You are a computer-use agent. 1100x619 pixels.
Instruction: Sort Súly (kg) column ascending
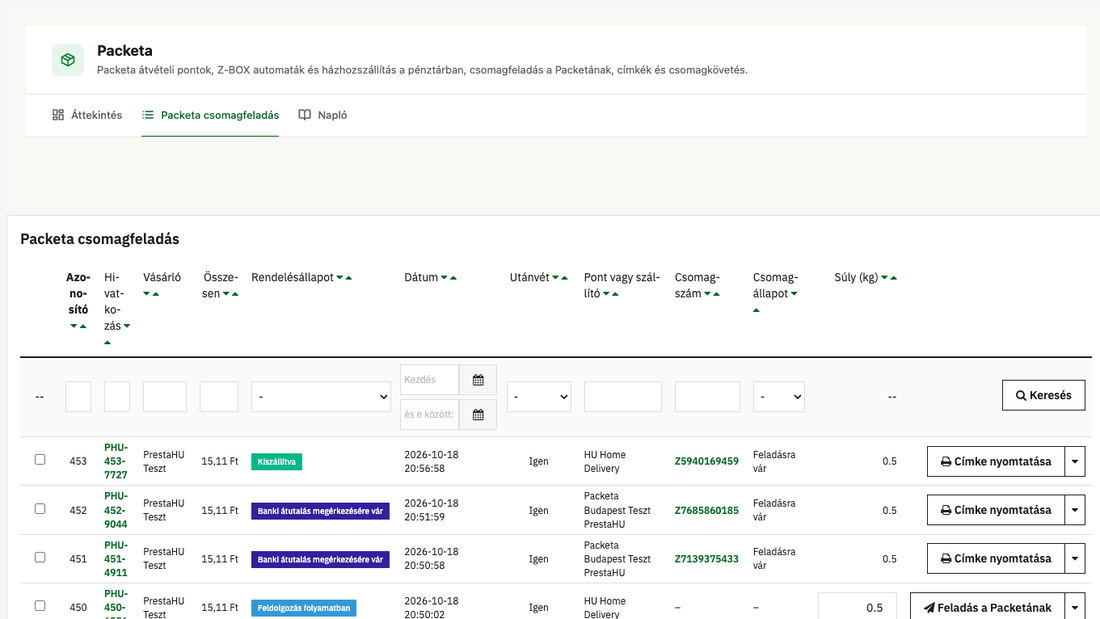894,278
